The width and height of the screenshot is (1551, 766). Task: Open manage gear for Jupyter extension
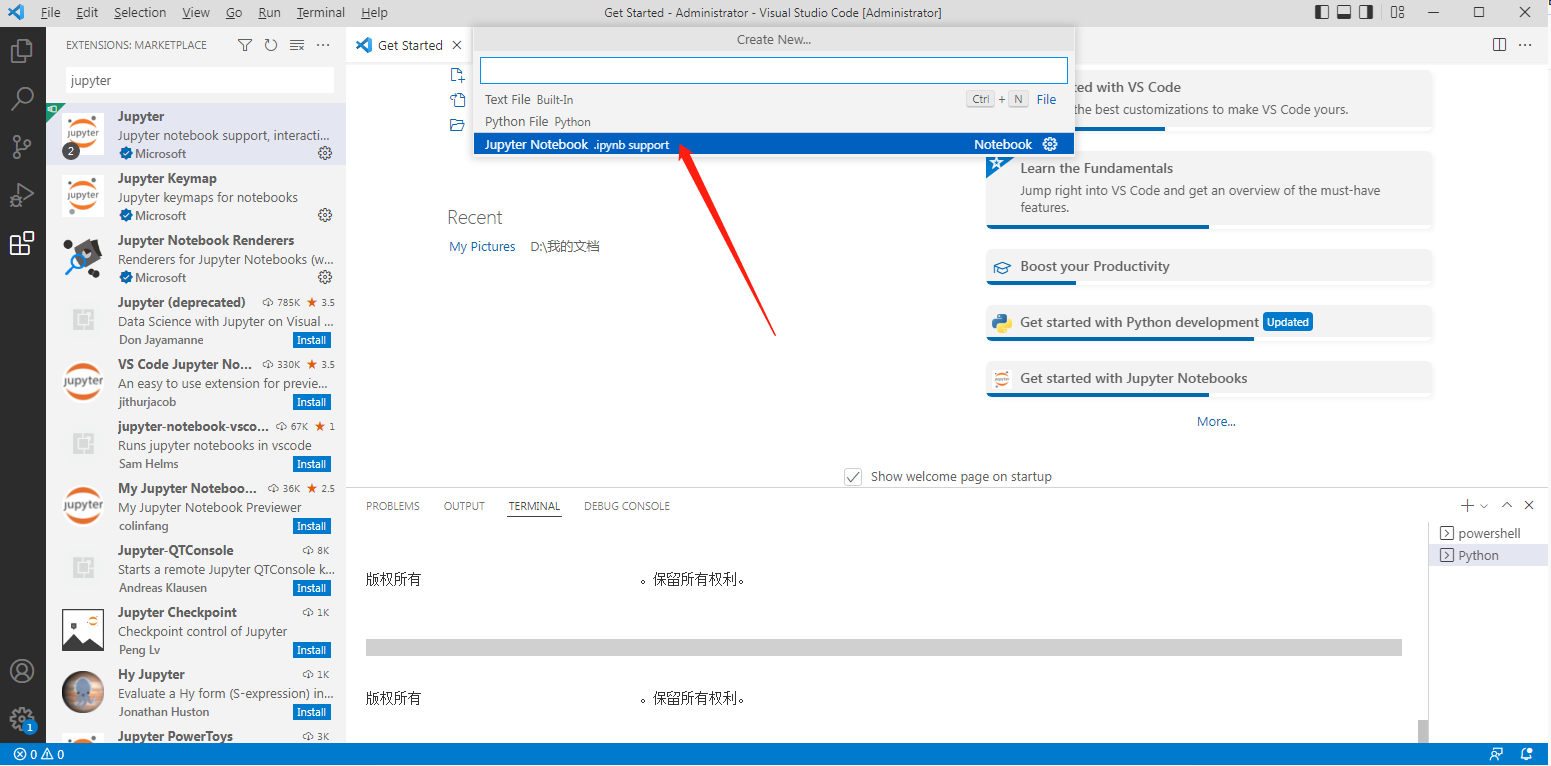coord(325,153)
